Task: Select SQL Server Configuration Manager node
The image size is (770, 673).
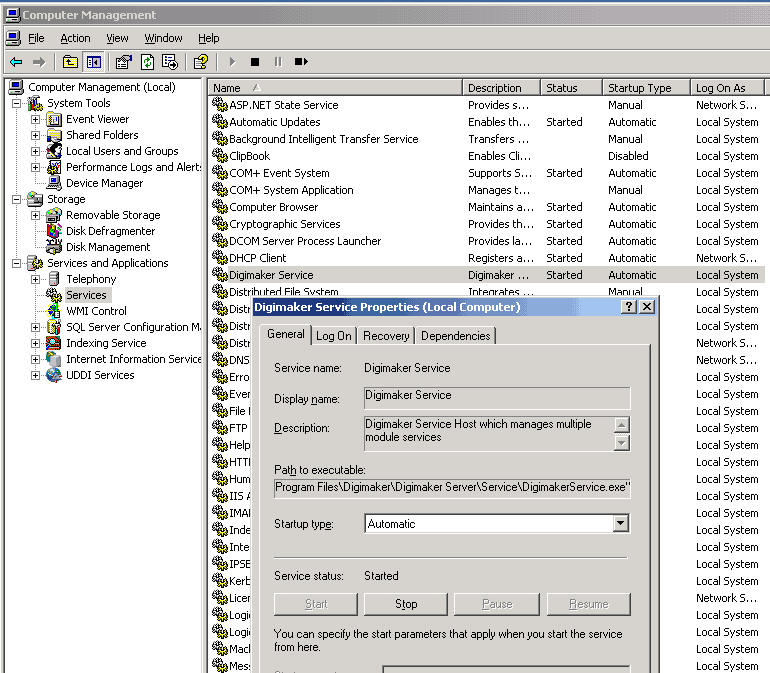Action: point(134,327)
